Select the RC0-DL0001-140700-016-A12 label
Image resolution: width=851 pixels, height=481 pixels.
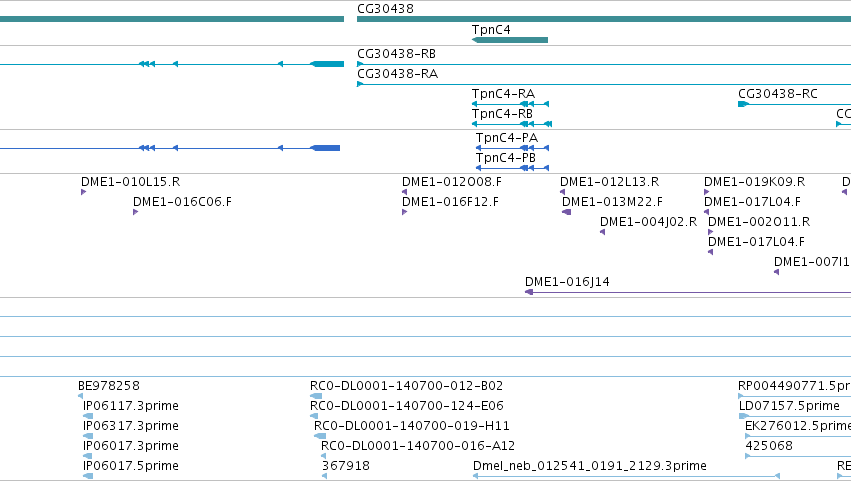pos(418,446)
